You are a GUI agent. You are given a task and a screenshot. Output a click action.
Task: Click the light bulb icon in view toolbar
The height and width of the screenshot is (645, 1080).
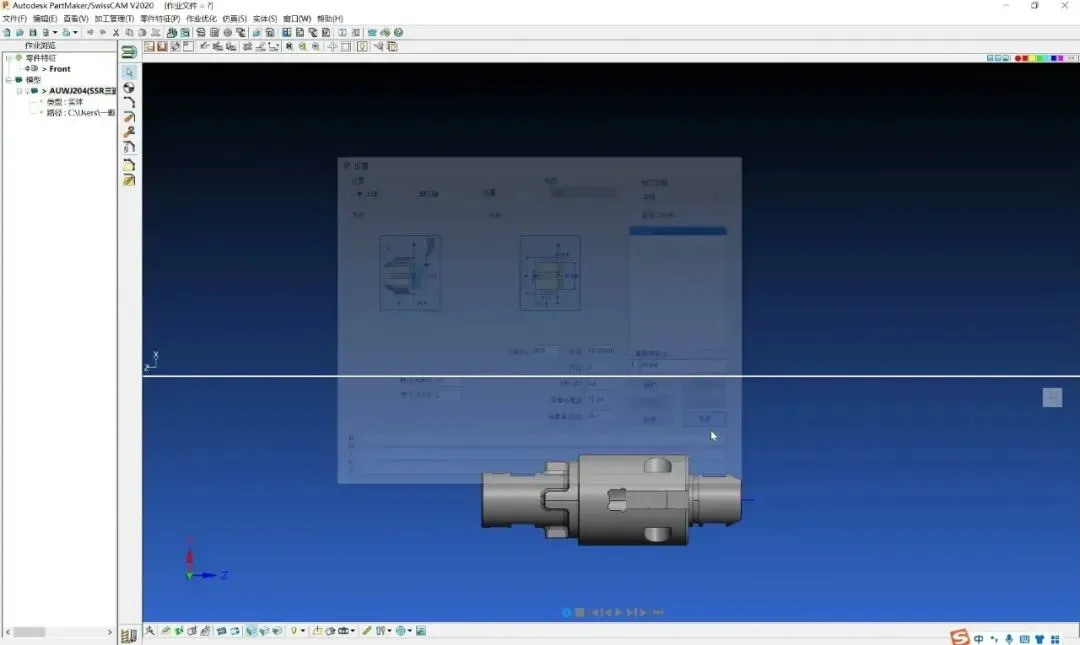[x=362, y=47]
